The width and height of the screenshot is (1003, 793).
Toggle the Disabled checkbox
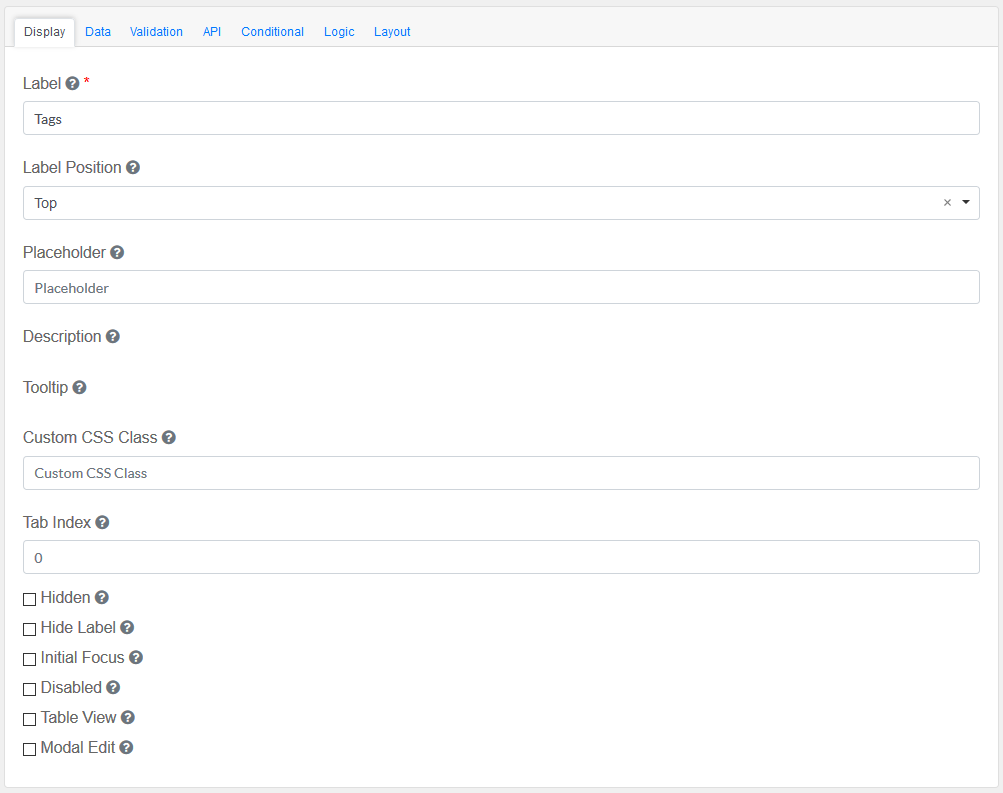pos(30,689)
